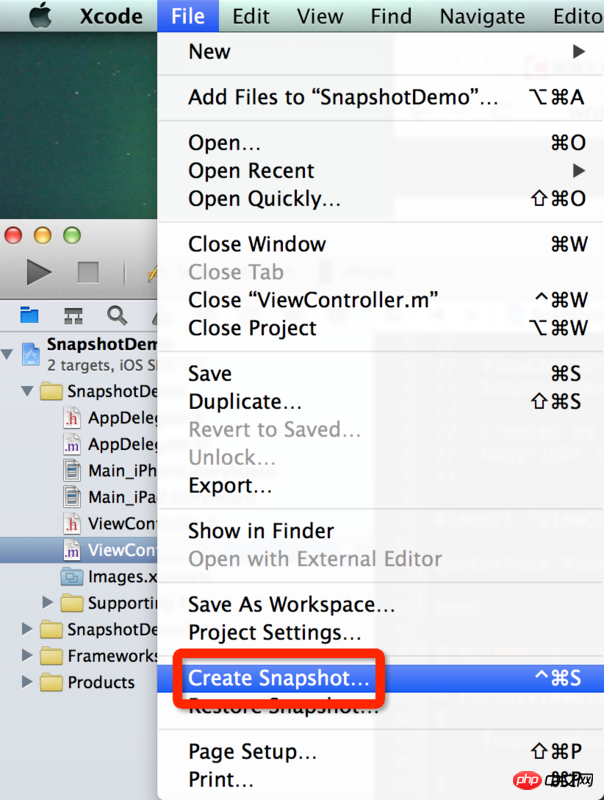Click Save As Workspace… menu item
Viewport: 604px width, 800px height.
291,604
